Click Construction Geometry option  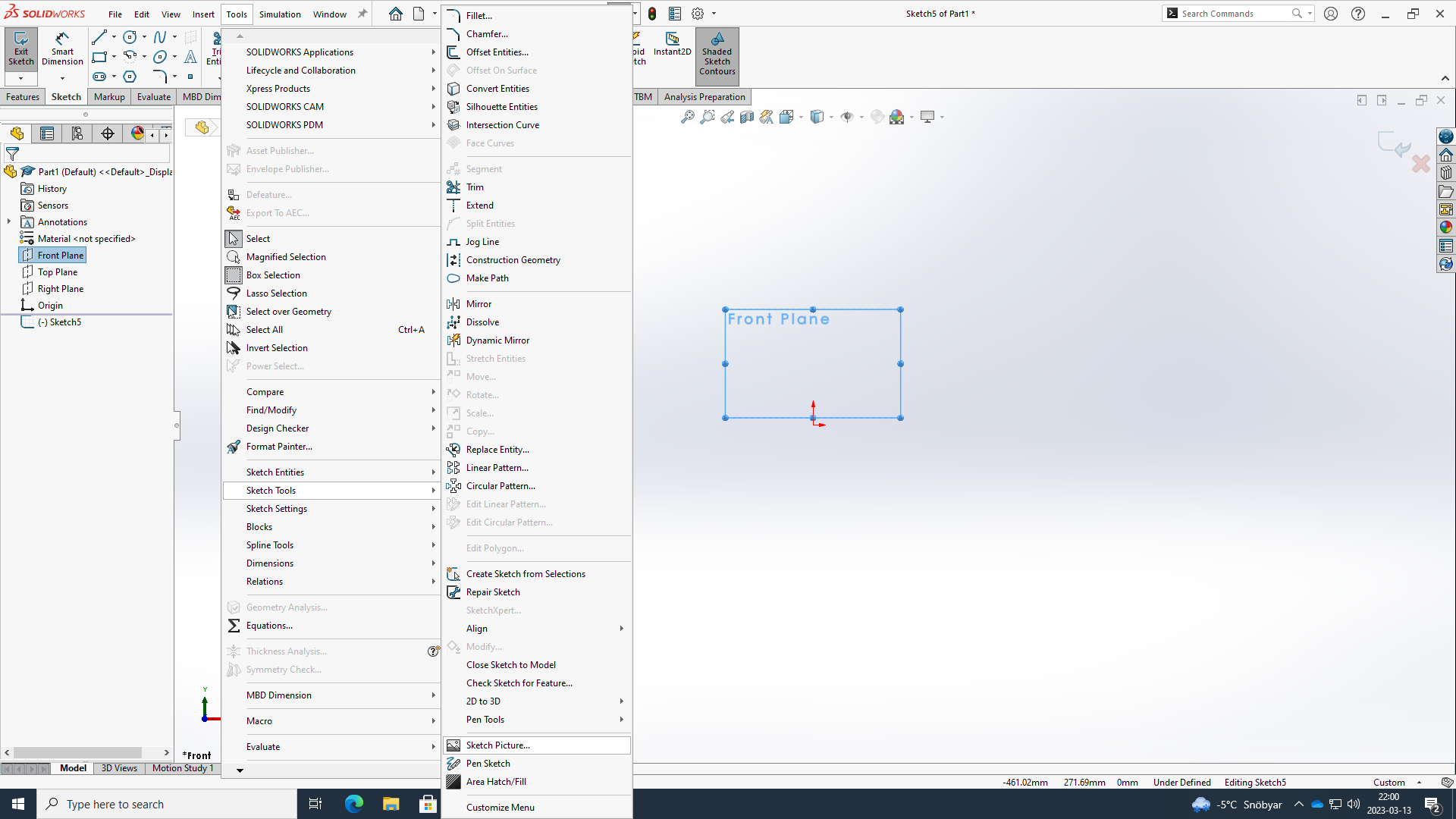click(513, 260)
